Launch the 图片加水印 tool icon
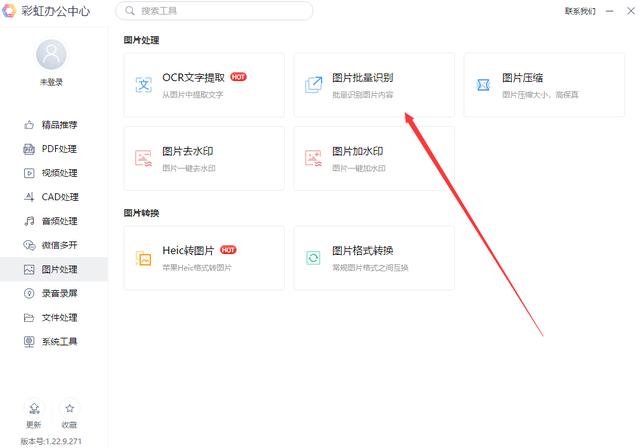The image size is (640, 448). 314,158
